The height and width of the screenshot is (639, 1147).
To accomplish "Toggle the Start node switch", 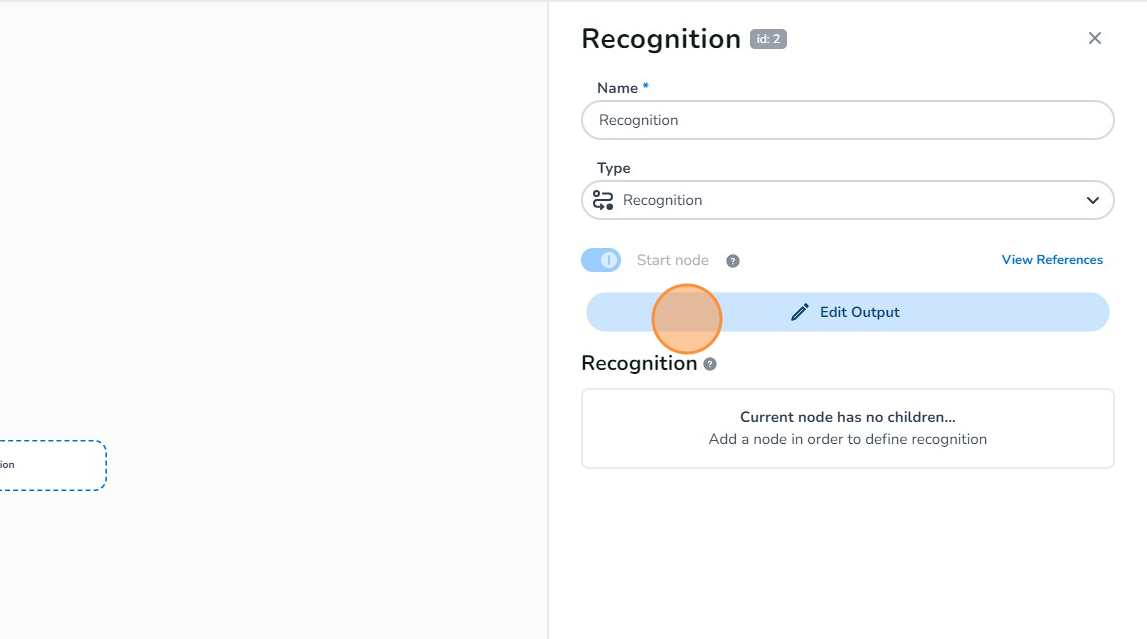I will [x=601, y=260].
